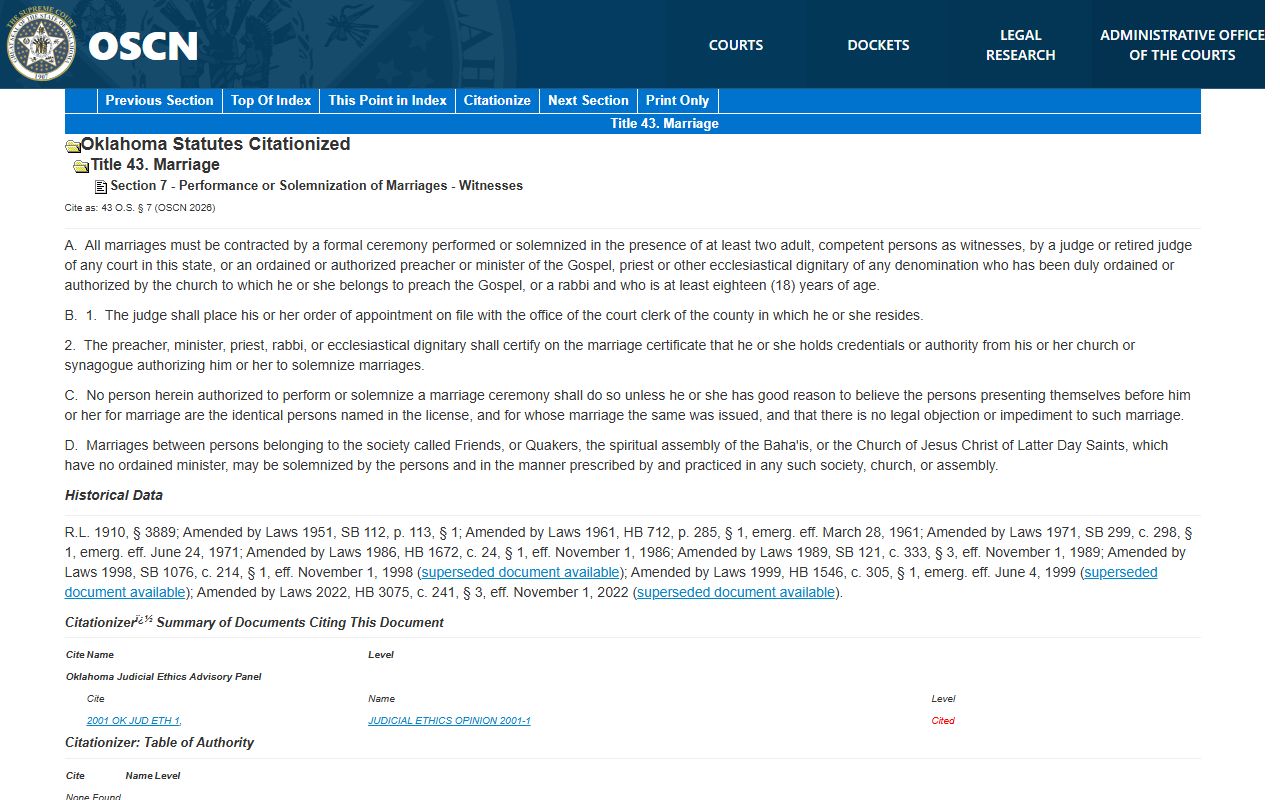
Task: Open Oklahoma Statutes Citationized index
Action: click(215, 144)
